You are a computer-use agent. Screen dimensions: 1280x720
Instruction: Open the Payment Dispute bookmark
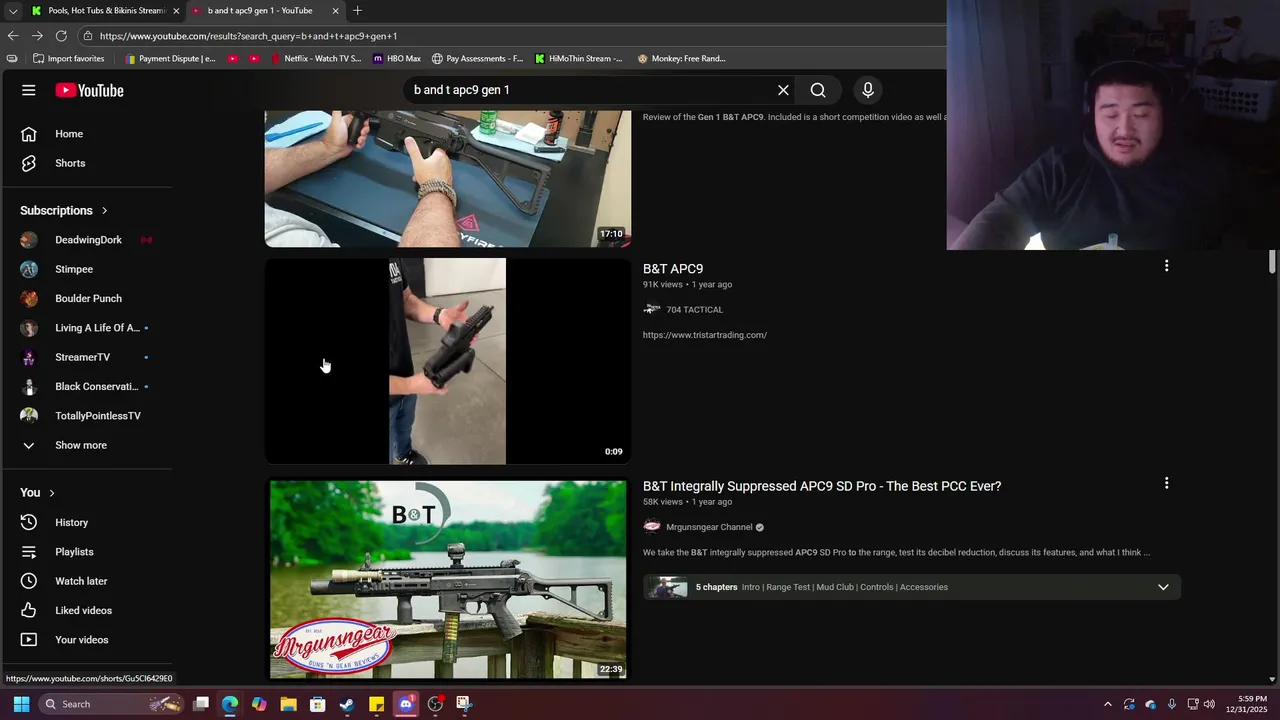pyautogui.click(x=170, y=58)
